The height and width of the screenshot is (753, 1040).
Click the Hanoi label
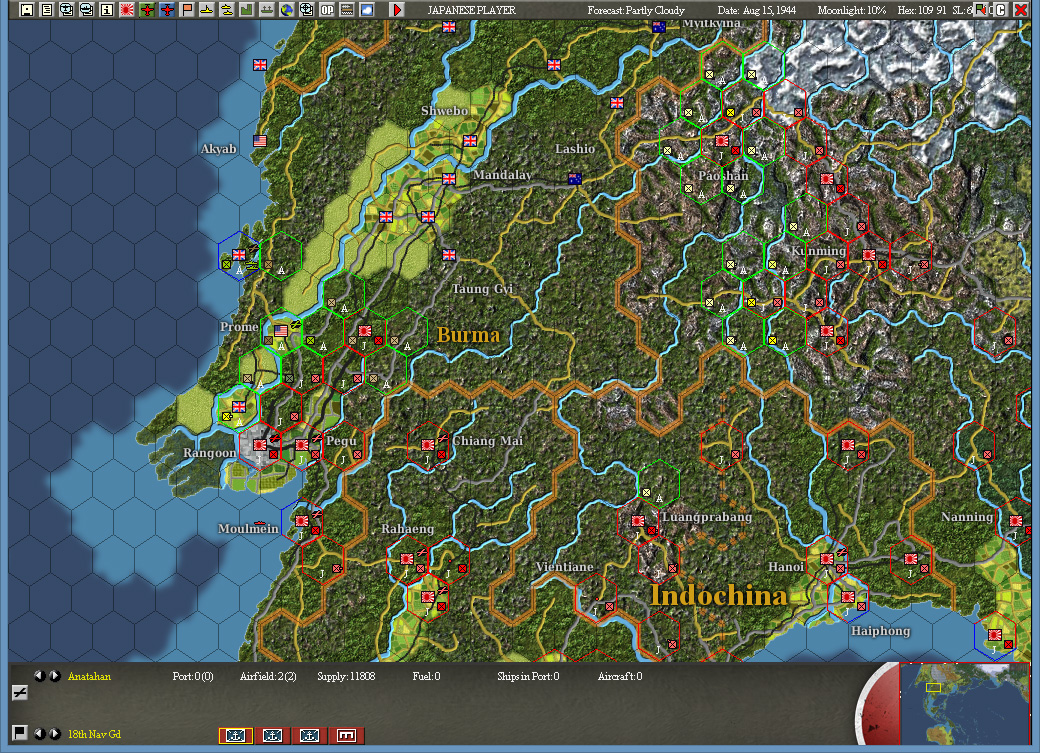click(786, 567)
